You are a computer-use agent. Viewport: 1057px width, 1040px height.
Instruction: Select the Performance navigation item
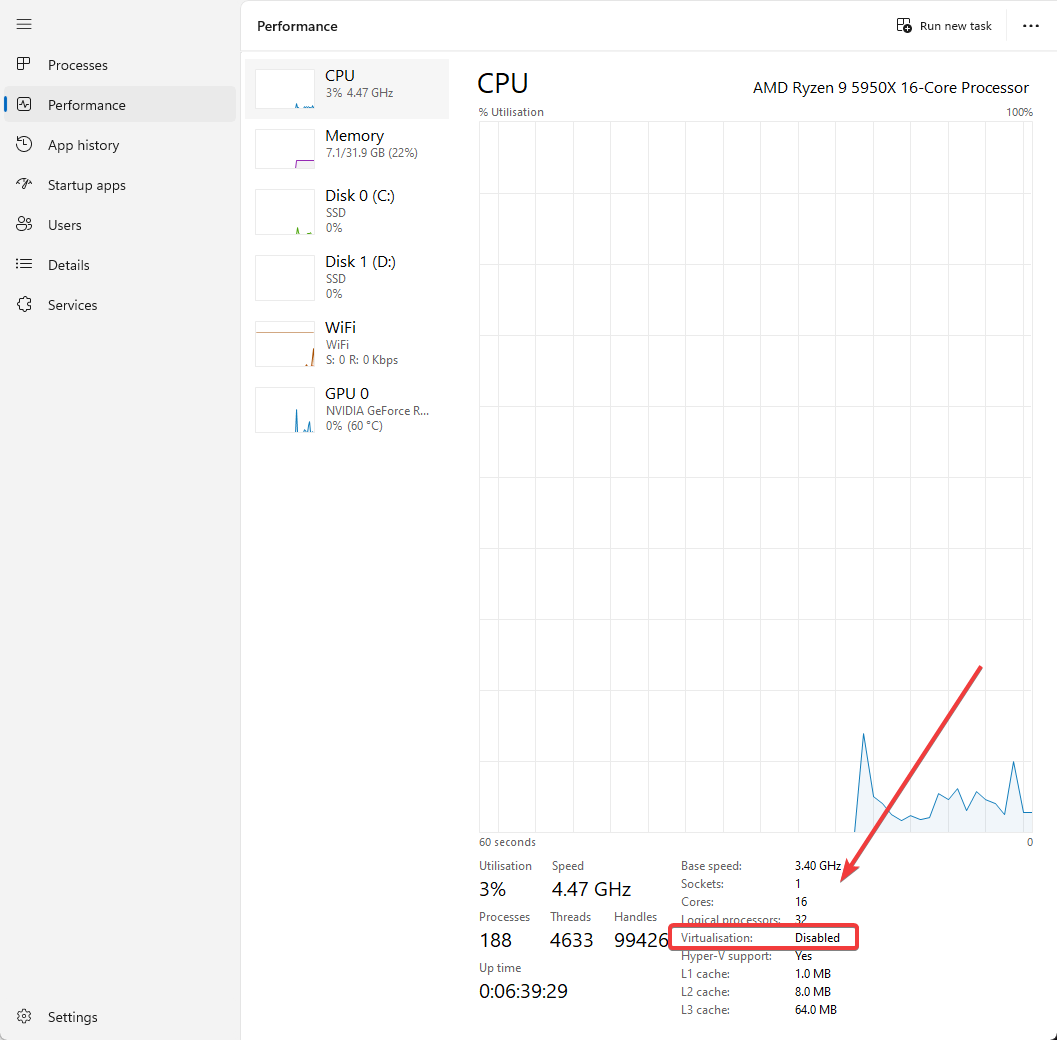point(87,105)
